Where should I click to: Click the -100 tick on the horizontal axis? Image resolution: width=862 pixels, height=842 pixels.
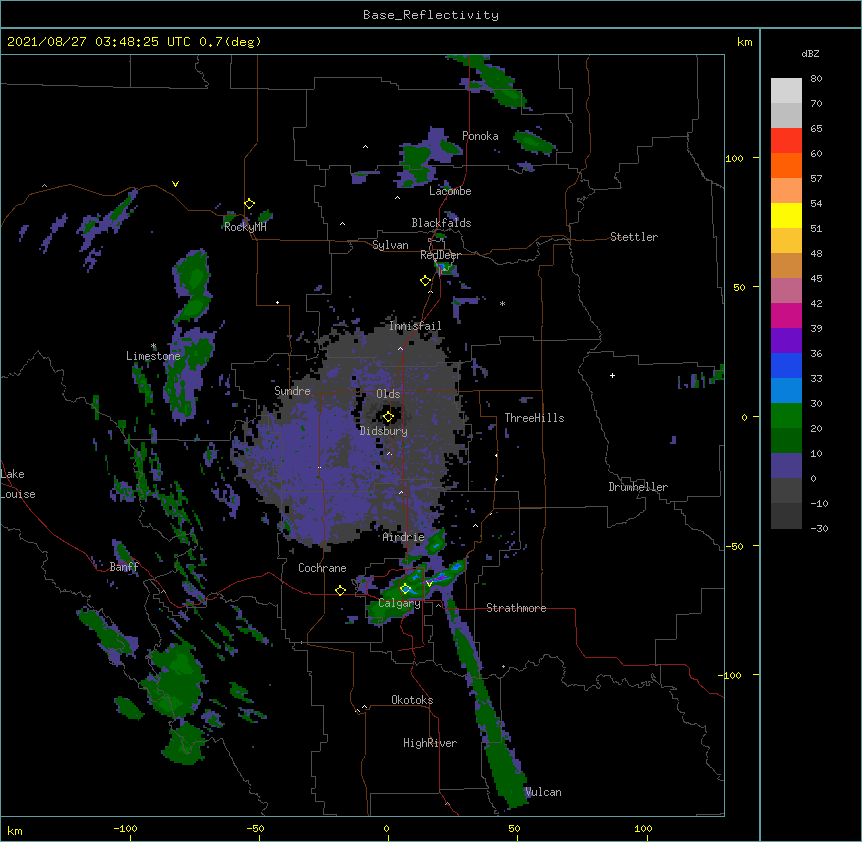pos(125,828)
